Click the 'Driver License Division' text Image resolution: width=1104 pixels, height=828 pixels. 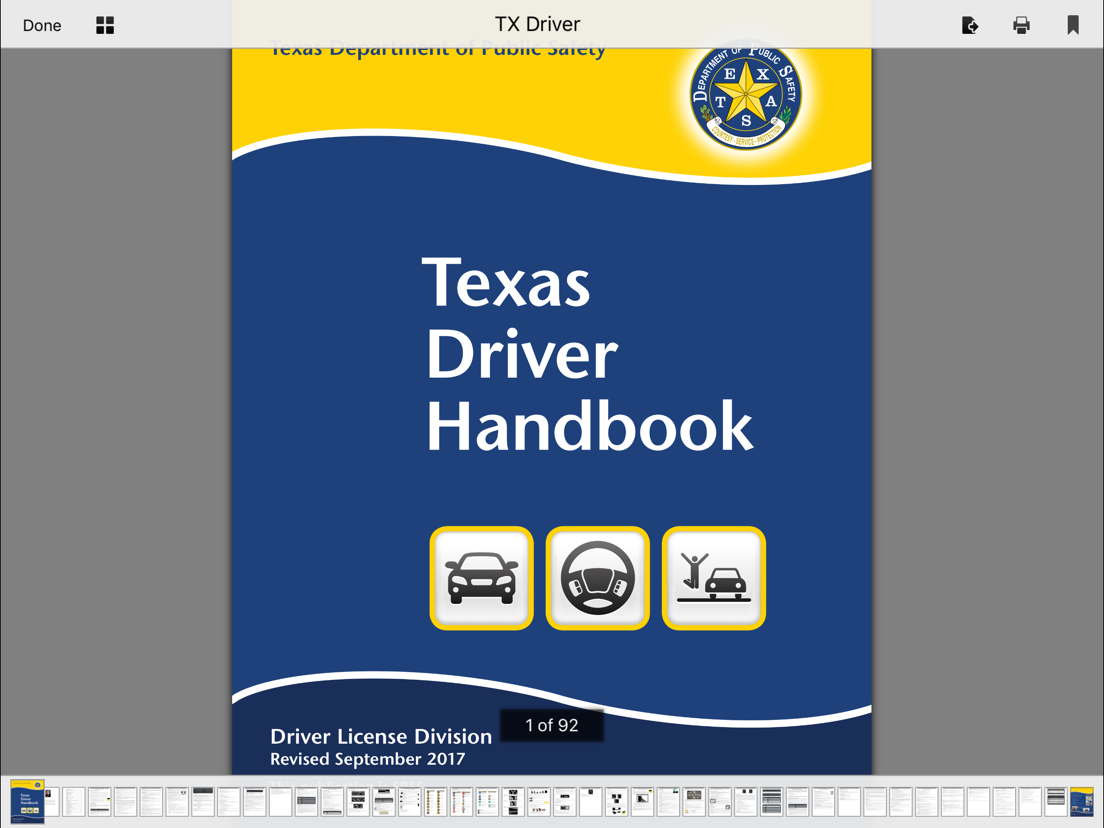(381, 735)
